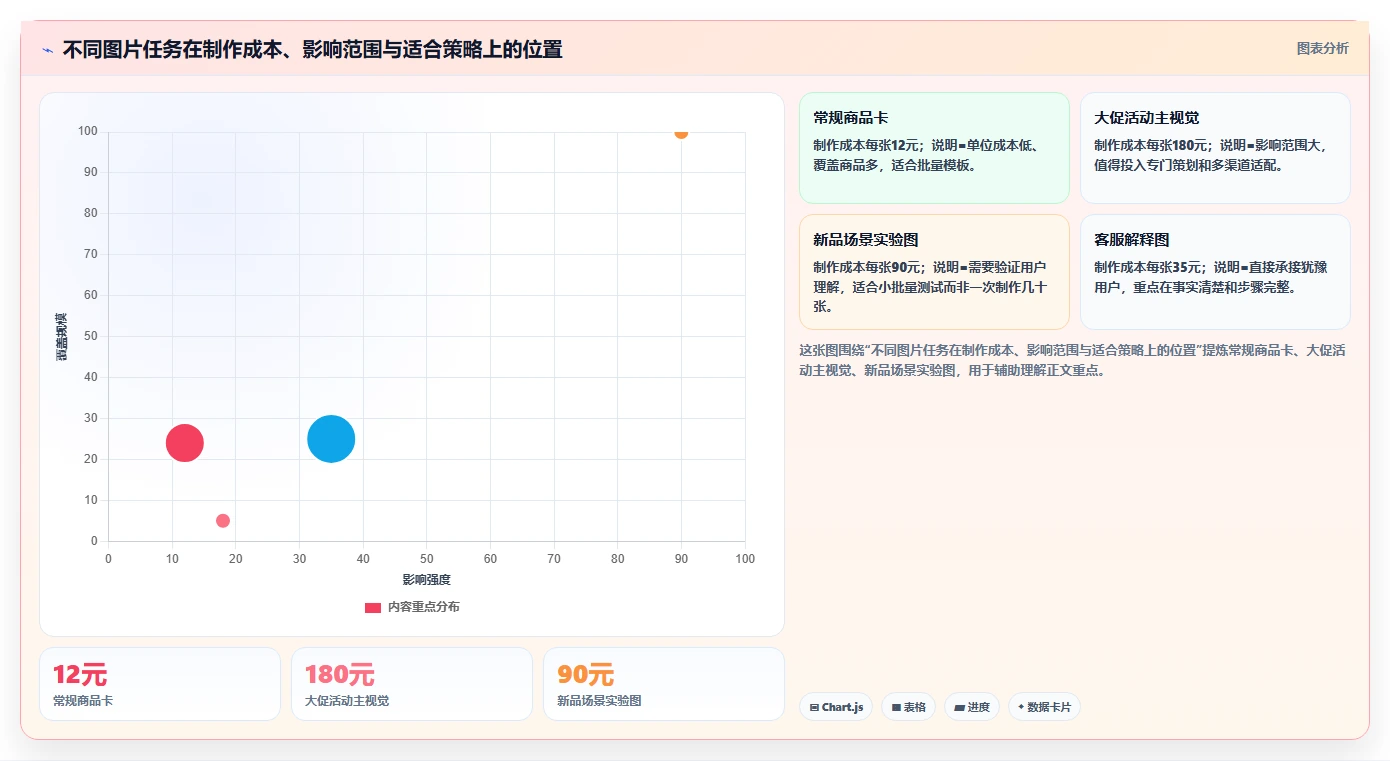
Task: Click 大促活动主视觉 label under 180元
Action: [x=347, y=701]
